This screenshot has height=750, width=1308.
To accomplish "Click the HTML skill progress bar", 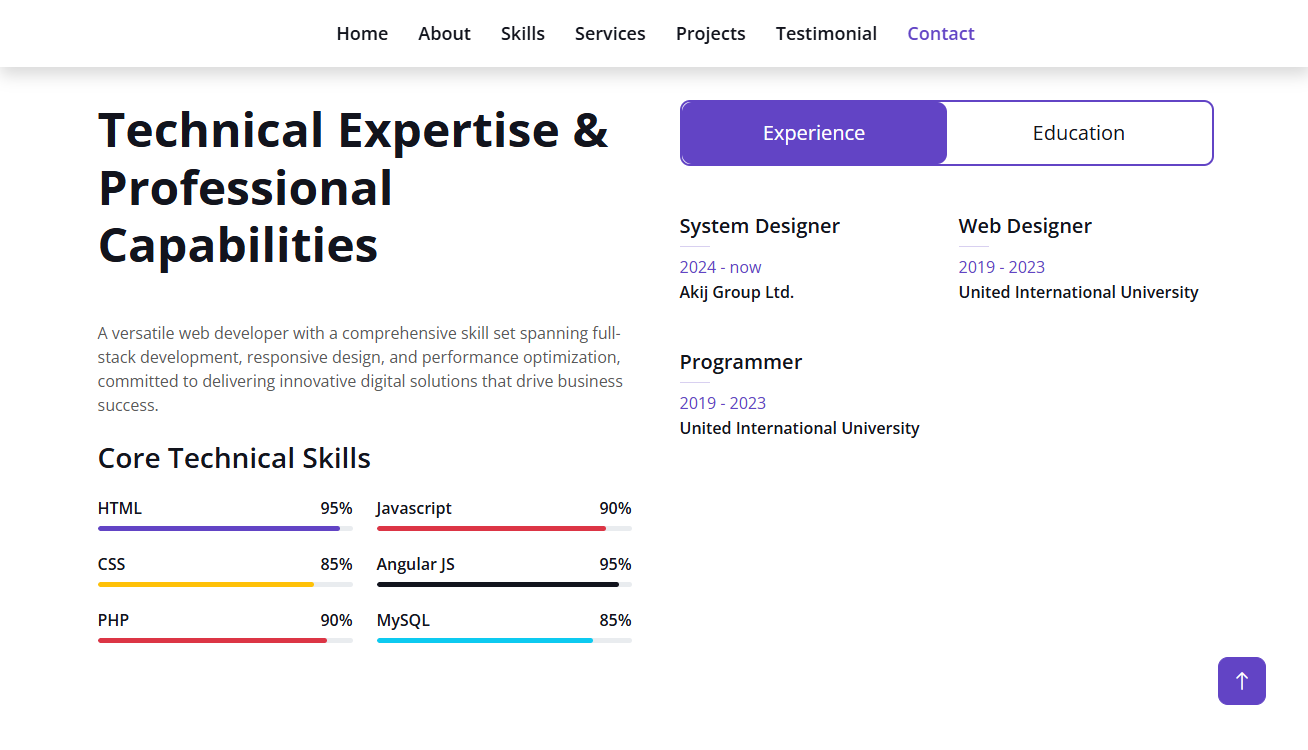I will pyautogui.click(x=225, y=528).
